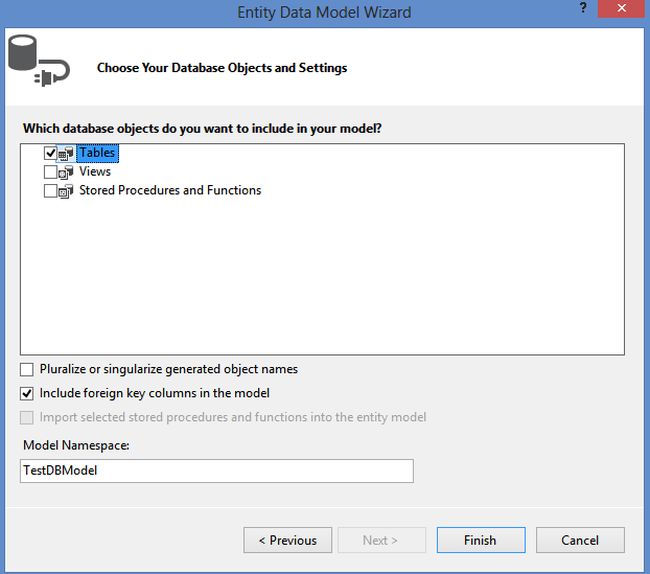Viewport: 650px width, 574px height.
Task: Toggle import selected stored procedures checkbox
Action: (27, 417)
